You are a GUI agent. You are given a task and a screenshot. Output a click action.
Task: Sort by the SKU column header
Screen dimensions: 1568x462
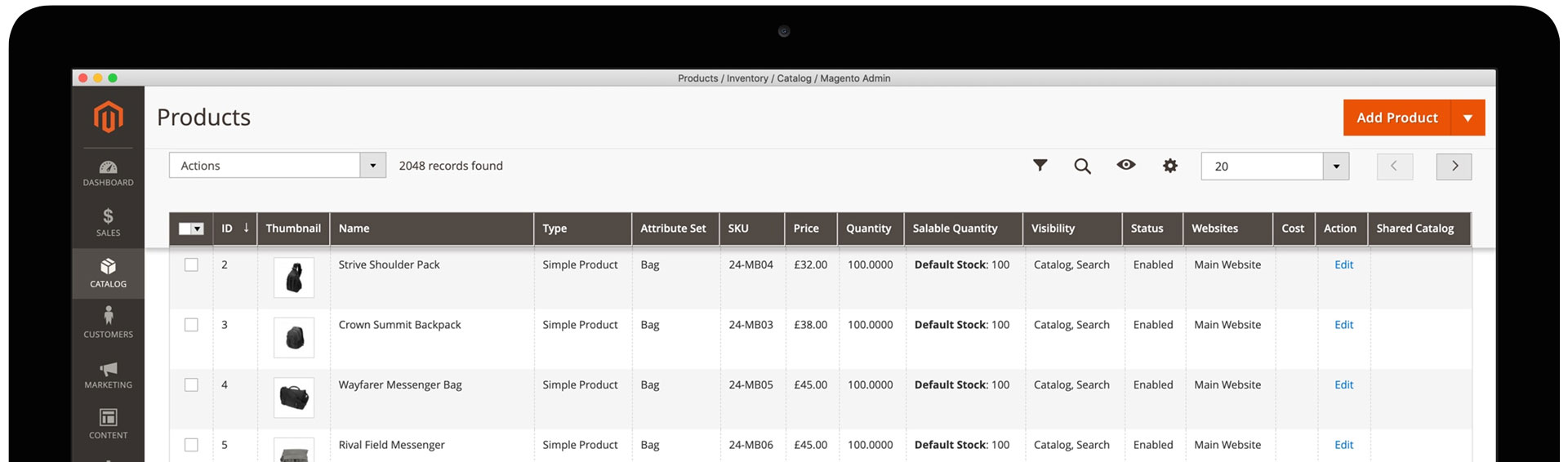pos(752,229)
